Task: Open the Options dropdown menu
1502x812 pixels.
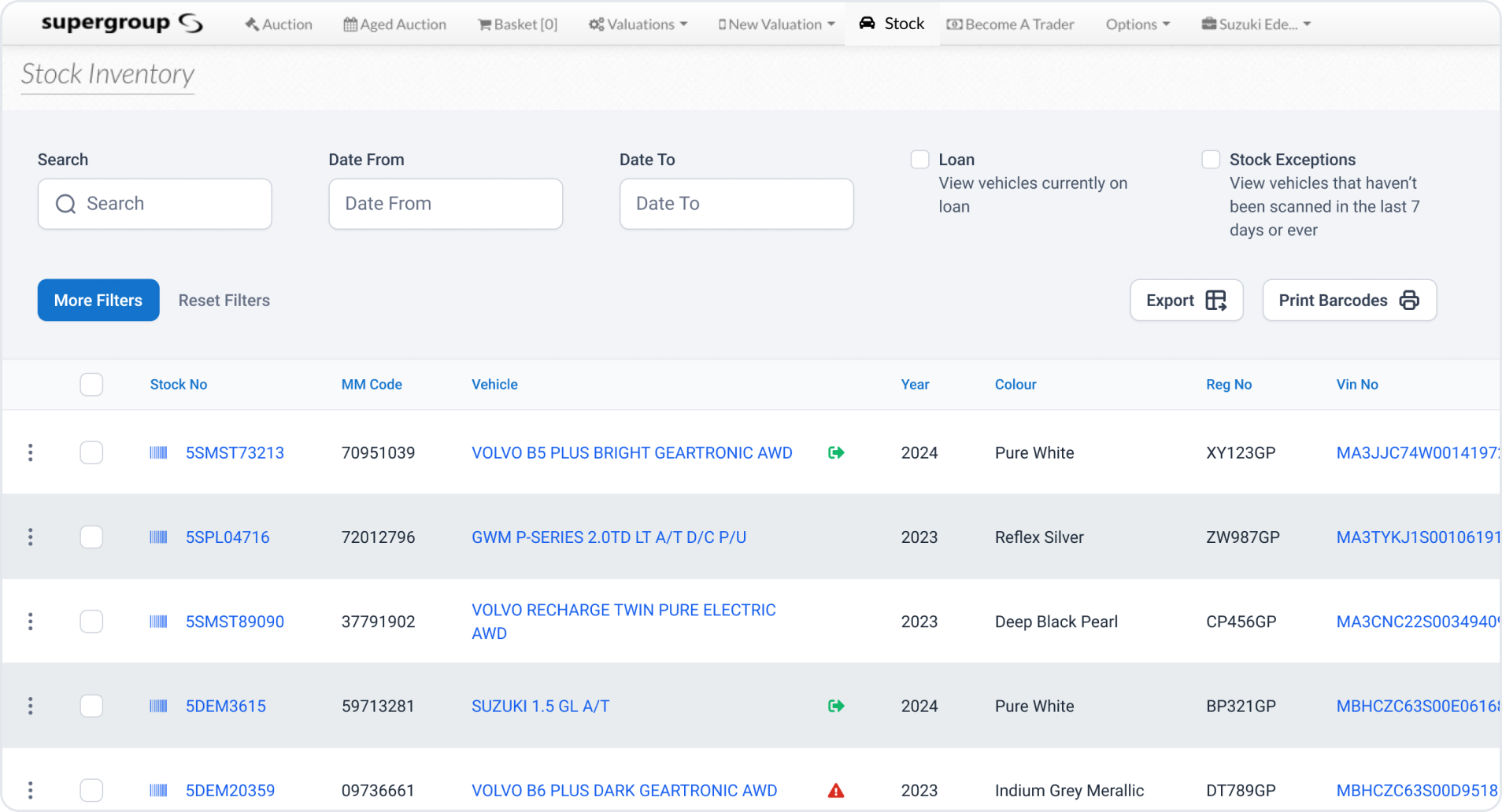Action: [1138, 24]
